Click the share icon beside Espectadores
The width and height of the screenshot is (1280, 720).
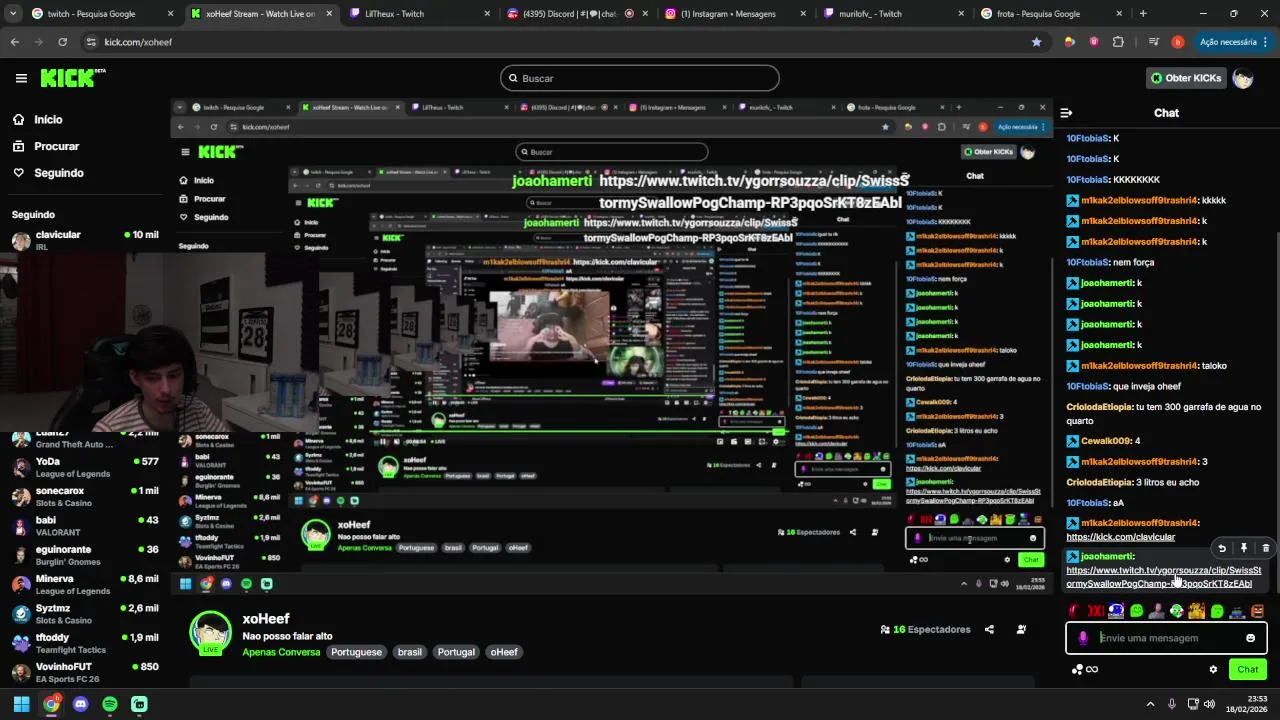989,630
